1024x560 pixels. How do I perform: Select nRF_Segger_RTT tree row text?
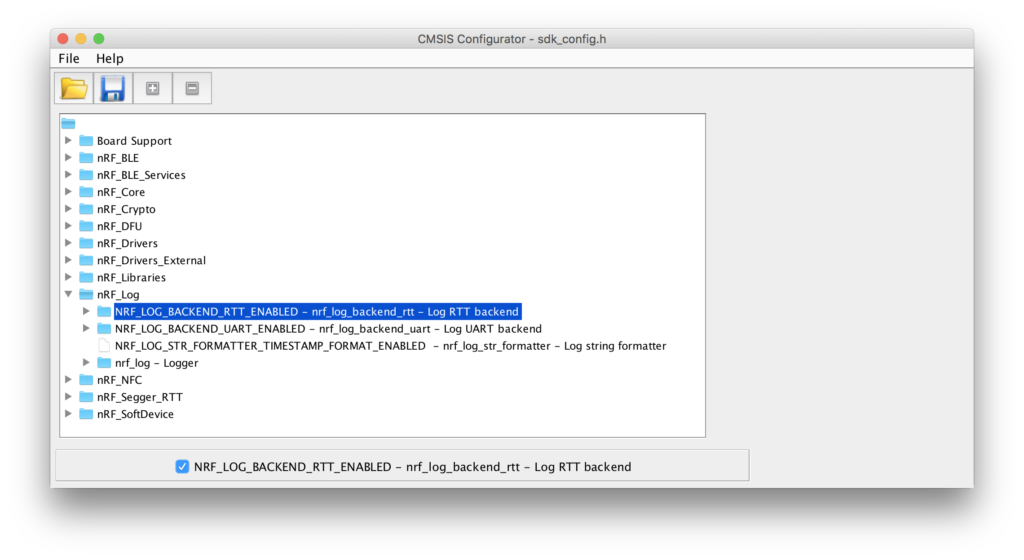140,397
